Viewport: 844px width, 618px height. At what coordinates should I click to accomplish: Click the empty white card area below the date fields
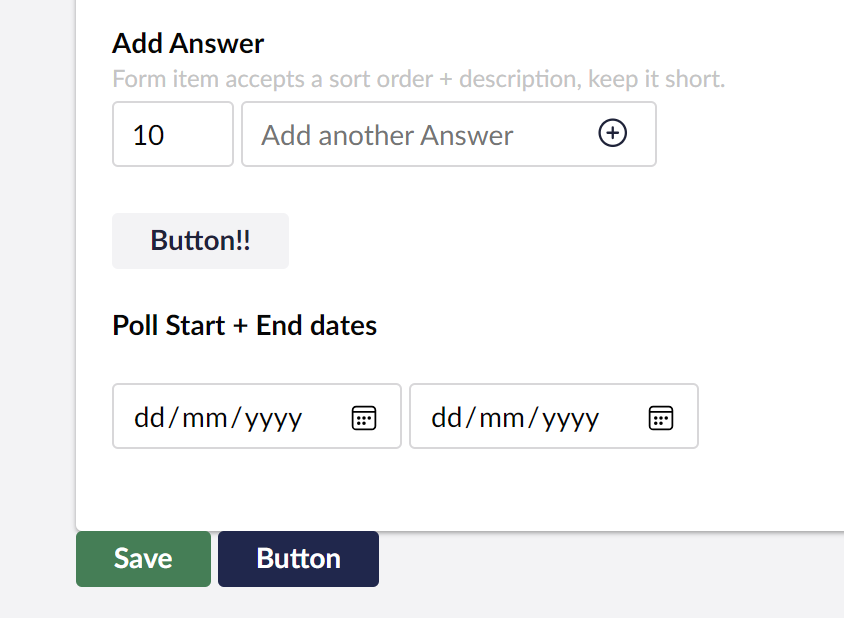(x=450, y=490)
